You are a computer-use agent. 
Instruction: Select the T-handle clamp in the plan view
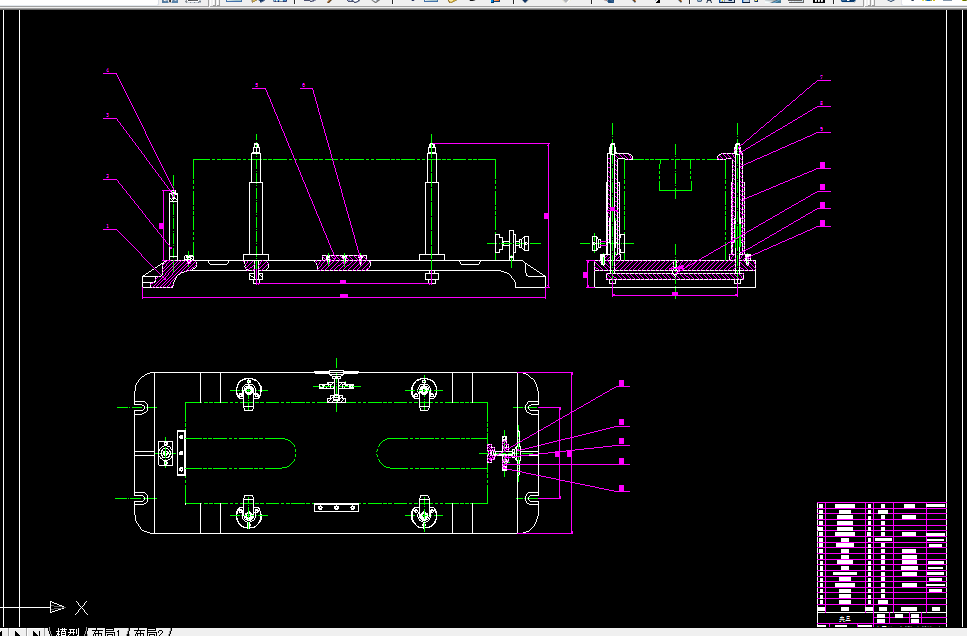pyautogui.click(x=336, y=384)
